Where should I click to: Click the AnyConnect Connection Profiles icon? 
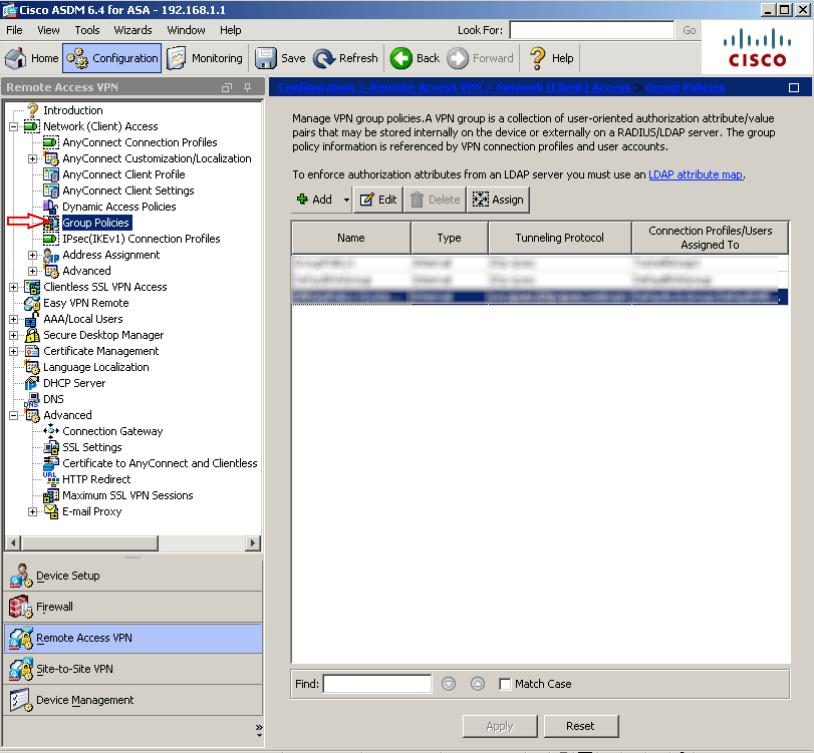[50, 142]
